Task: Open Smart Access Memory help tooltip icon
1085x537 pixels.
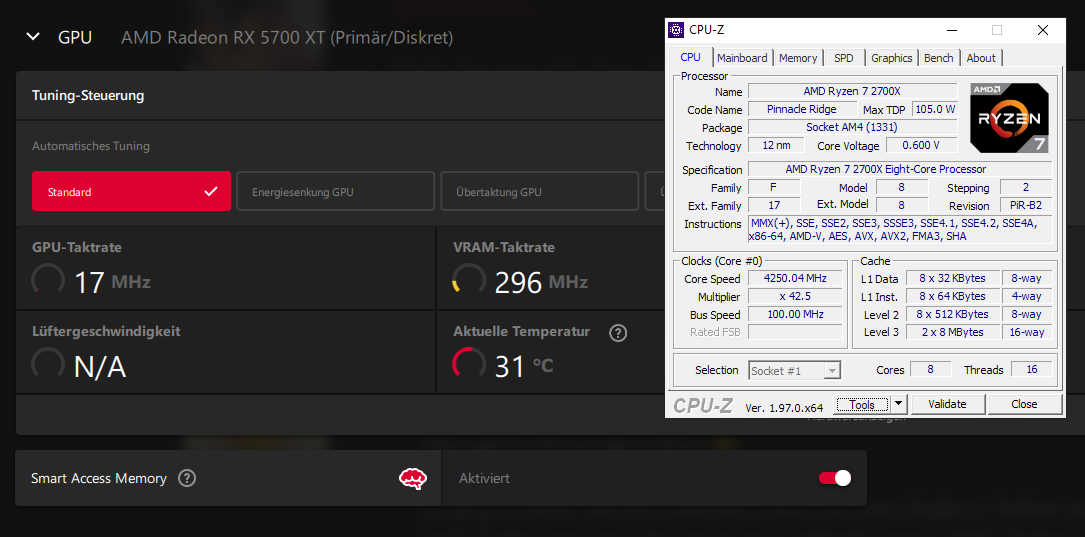Action: [x=187, y=478]
